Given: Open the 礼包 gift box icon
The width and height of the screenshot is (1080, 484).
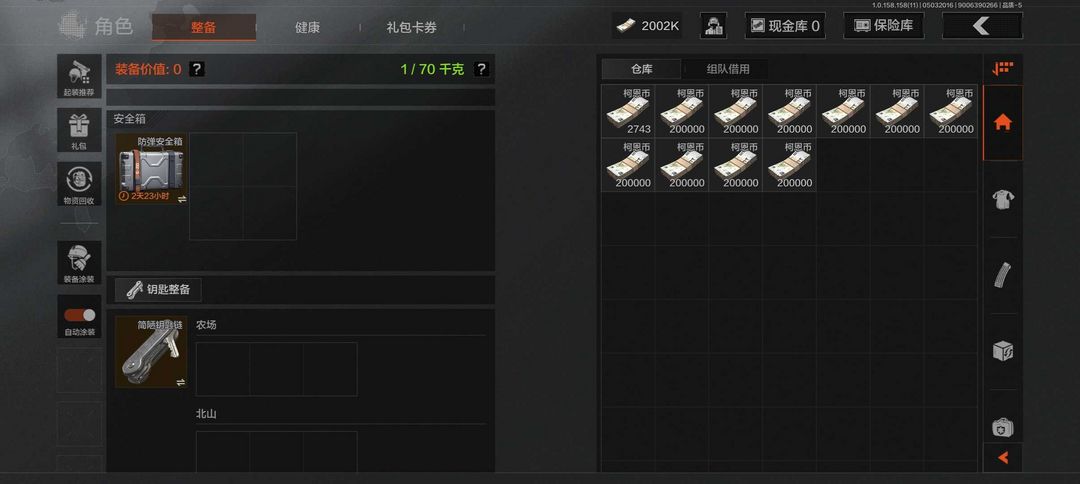Looking at the screenshot, I should pyautogui.click(x=79, y=130).
